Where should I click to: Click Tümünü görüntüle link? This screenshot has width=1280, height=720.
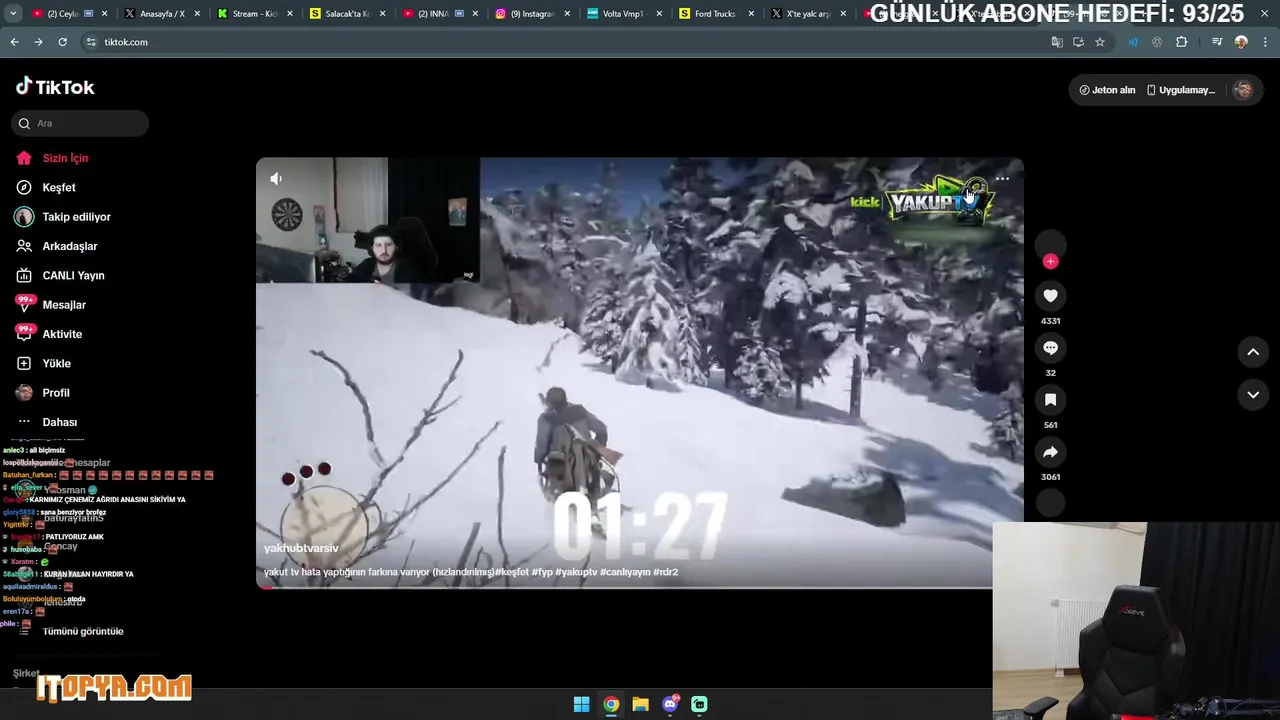[83, 631]
